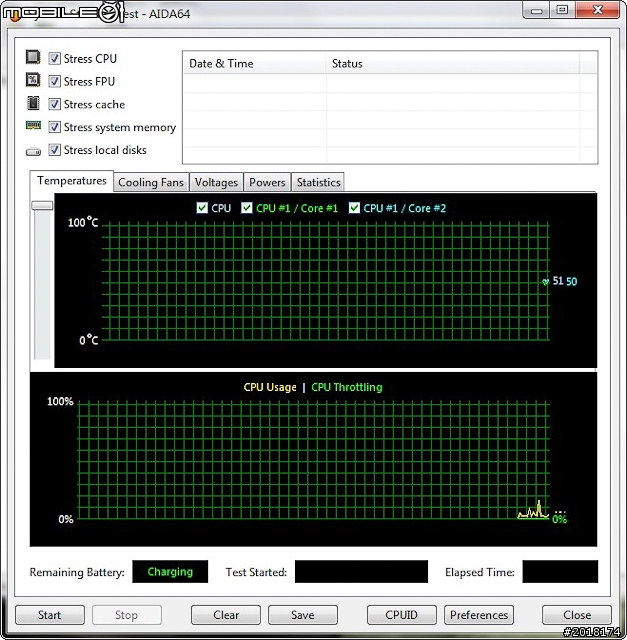Uncheck the Stress CPU checkbox
This screenshot has height=640, width=627.
point(54,59)
